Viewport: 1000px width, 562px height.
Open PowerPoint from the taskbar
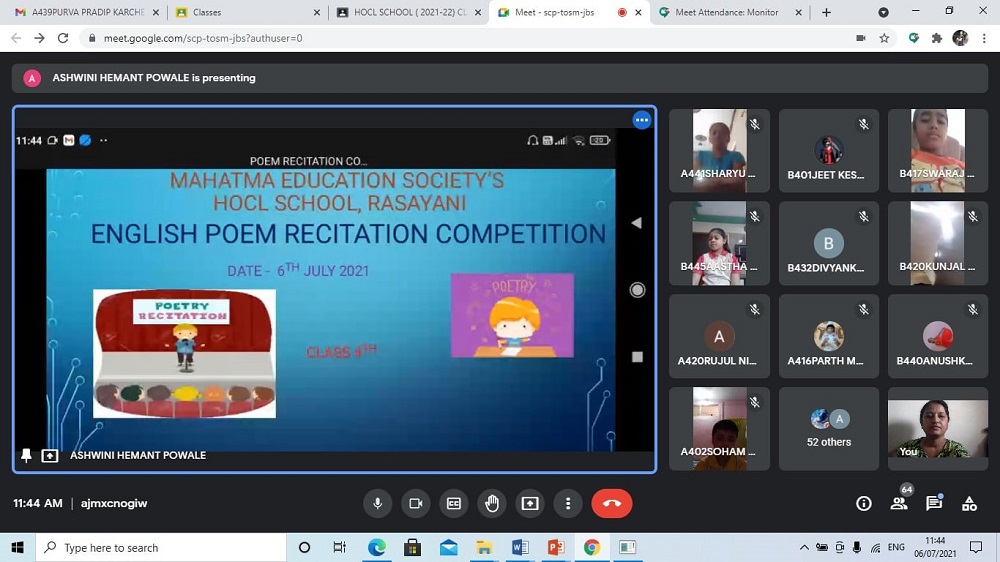pyautogui.click(x=556, y=547)
